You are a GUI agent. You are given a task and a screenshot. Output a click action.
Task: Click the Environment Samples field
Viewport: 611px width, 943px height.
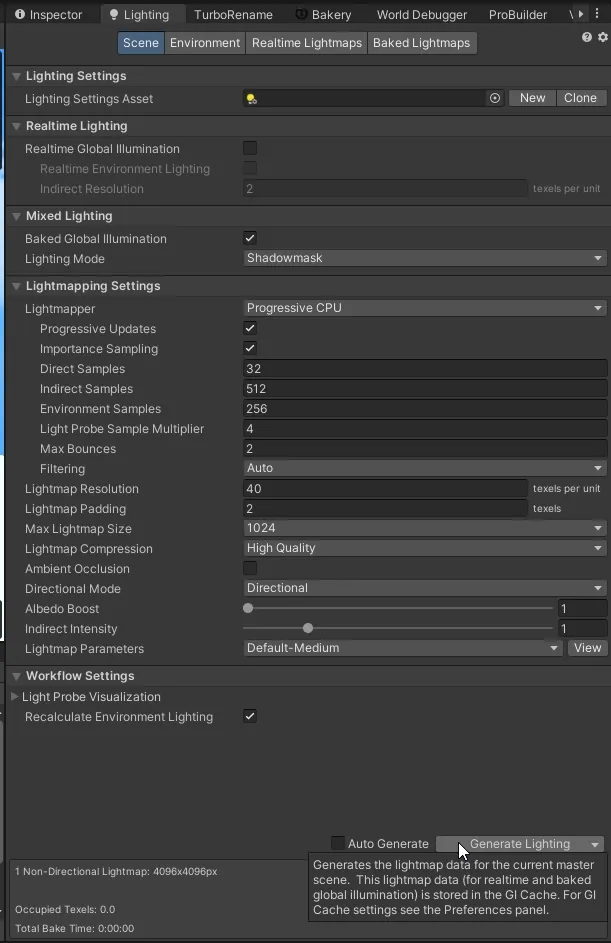click(425, 408)
